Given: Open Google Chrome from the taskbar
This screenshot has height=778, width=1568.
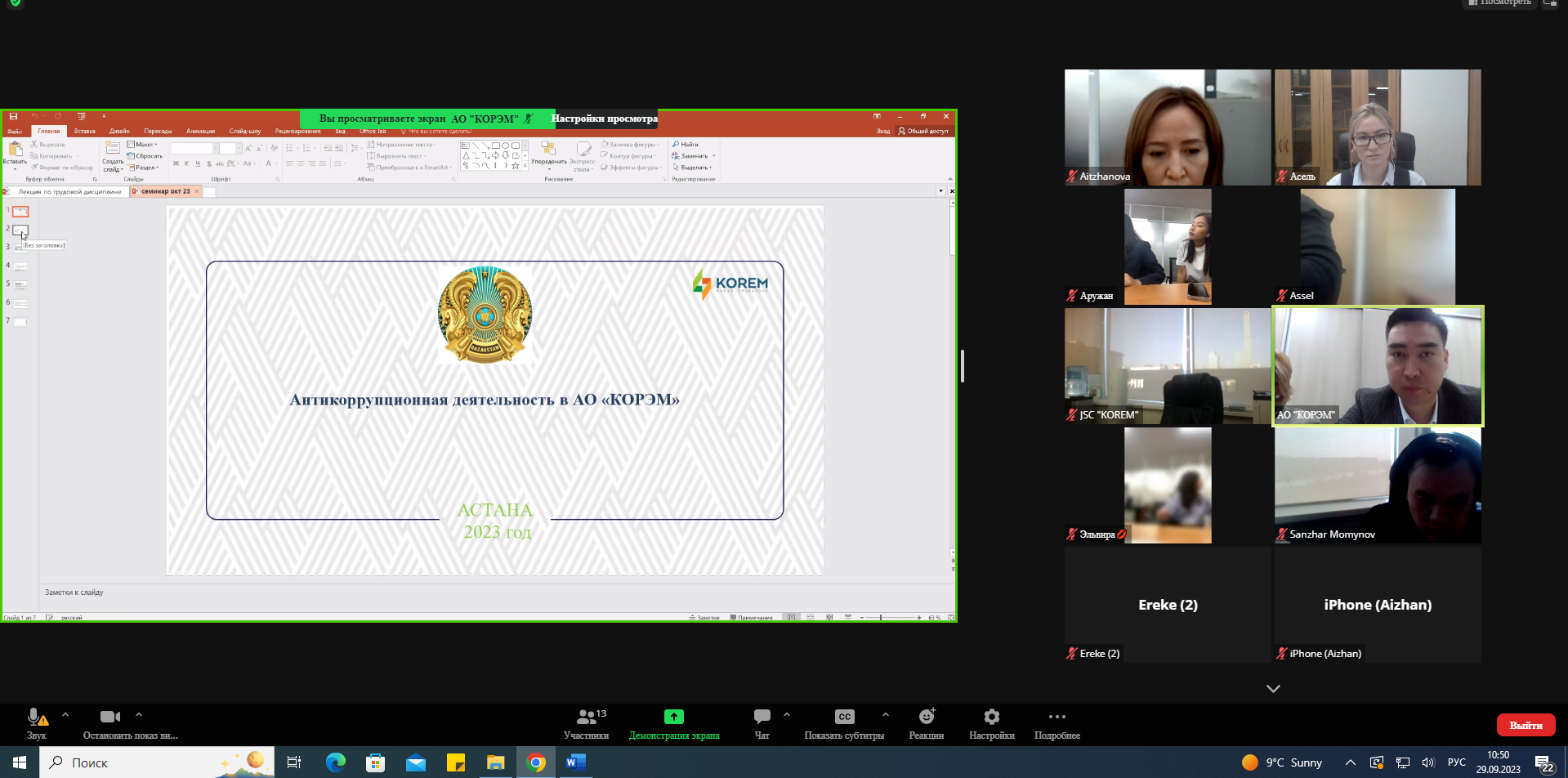Looking at the screenshot, I should click(536, 762).
